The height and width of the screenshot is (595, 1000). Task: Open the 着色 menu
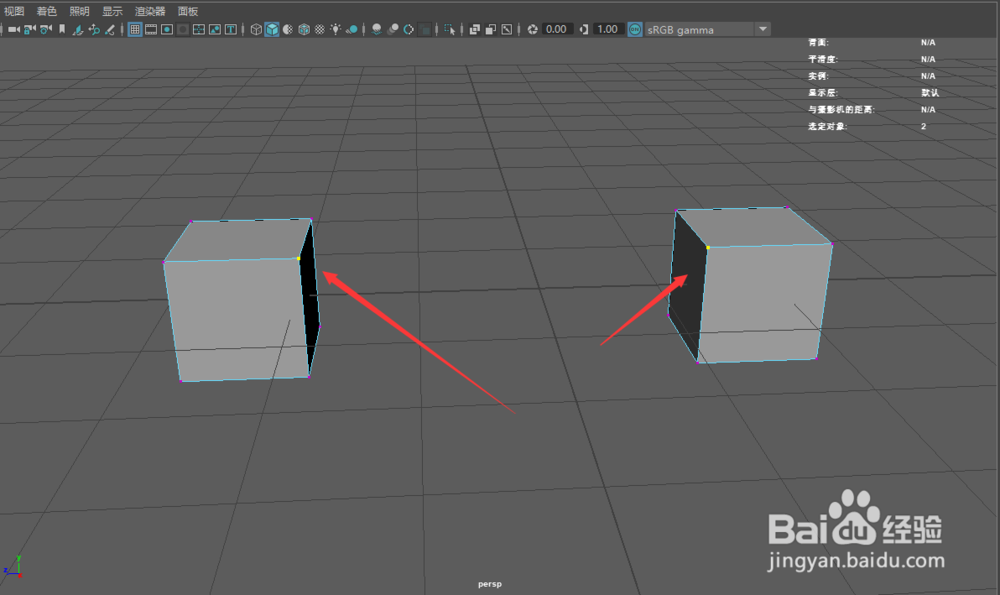47,11
